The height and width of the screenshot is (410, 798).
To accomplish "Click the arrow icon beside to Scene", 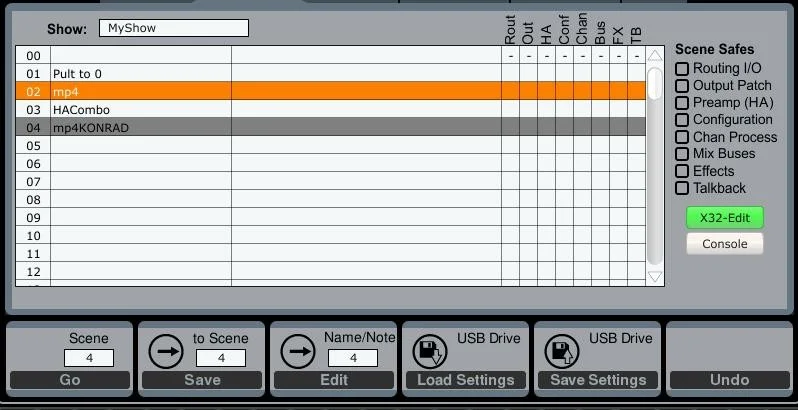I will [166, 351].
